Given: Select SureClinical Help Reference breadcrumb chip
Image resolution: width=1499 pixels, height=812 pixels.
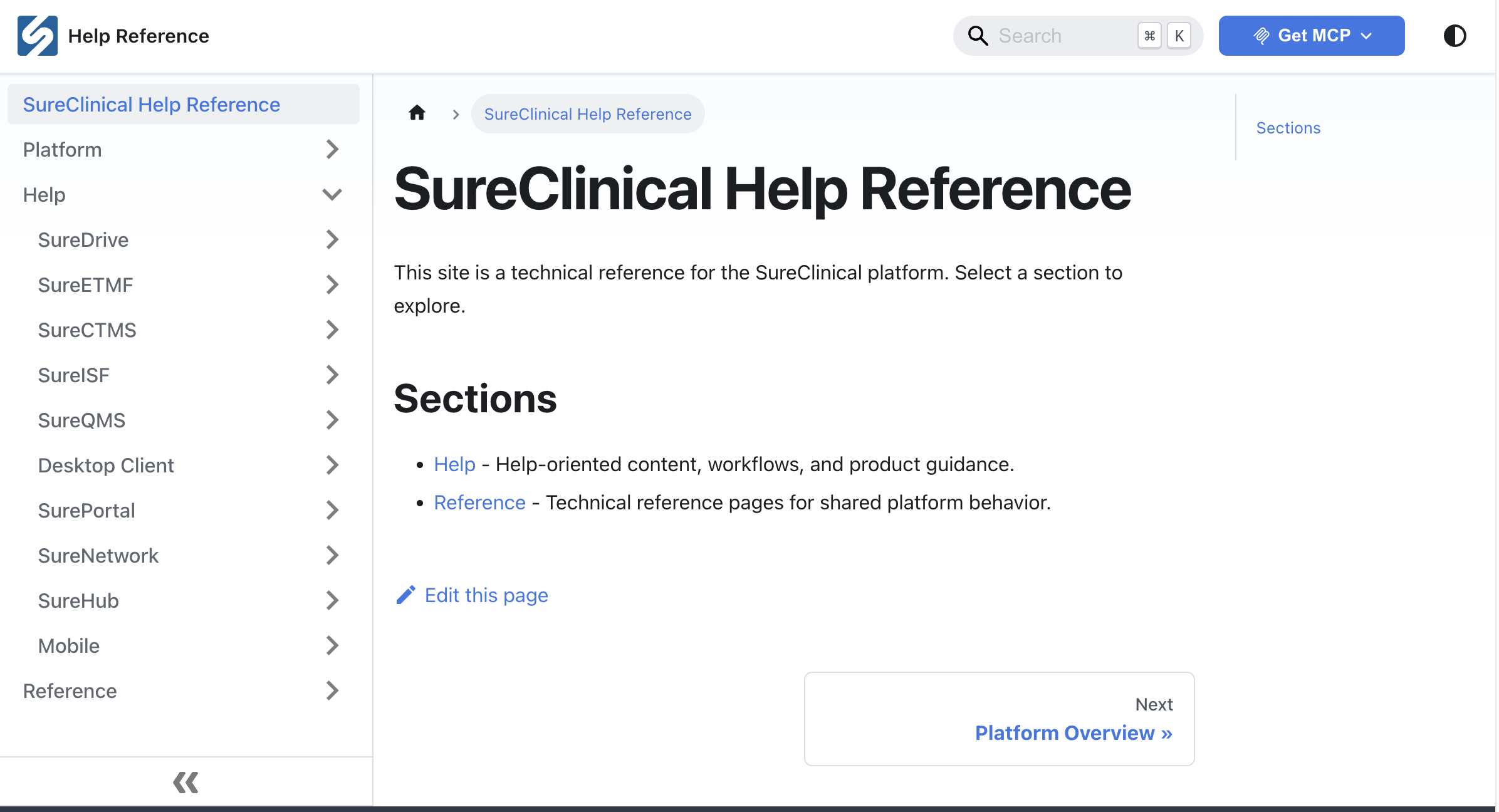Looking at the screenshot, I should click(587, 113).
